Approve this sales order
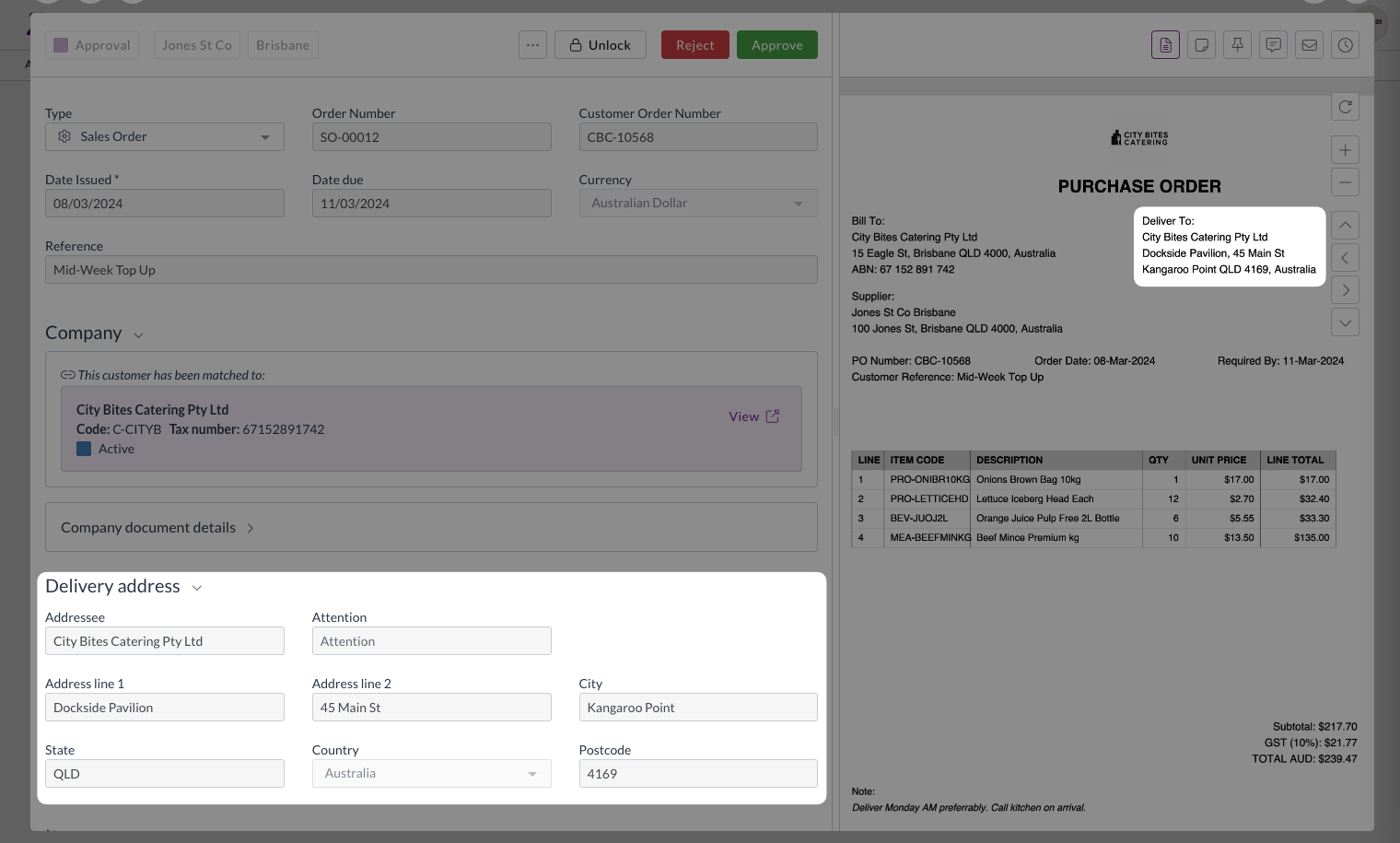This screenshot has height=843, width=1400. [777, 44]
